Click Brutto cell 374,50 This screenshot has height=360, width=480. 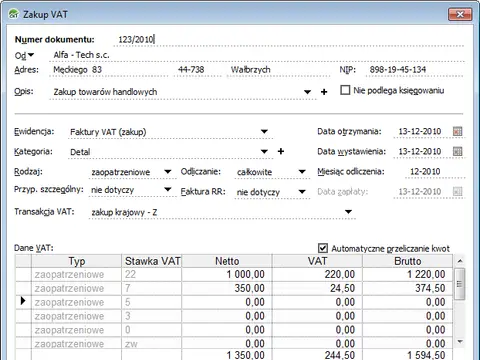(408, 288)
